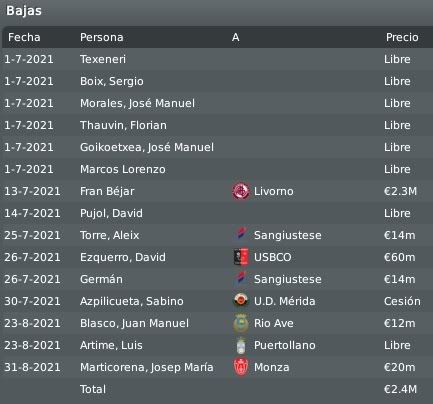The image size is (433, 404).
Task: Click the Rio Ave club crest
Action: (x=241, y=323)
